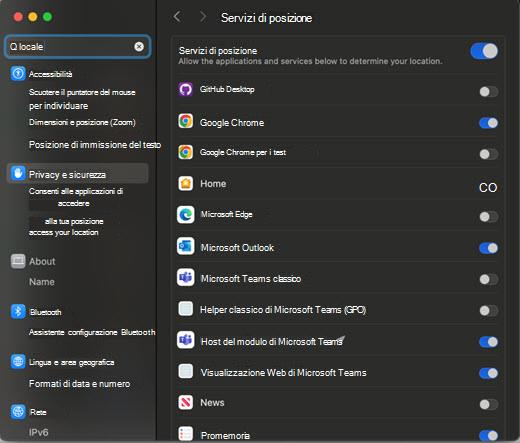Open Rete in the sidebar
The height and width of the screenshot is (443, 520).
coord(38,412)
